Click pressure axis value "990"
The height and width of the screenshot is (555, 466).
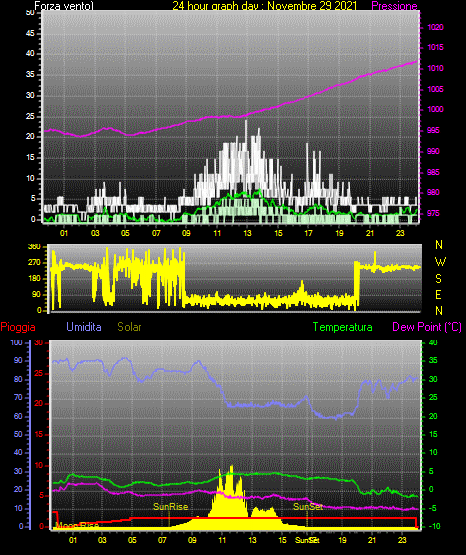coord(433,151)
